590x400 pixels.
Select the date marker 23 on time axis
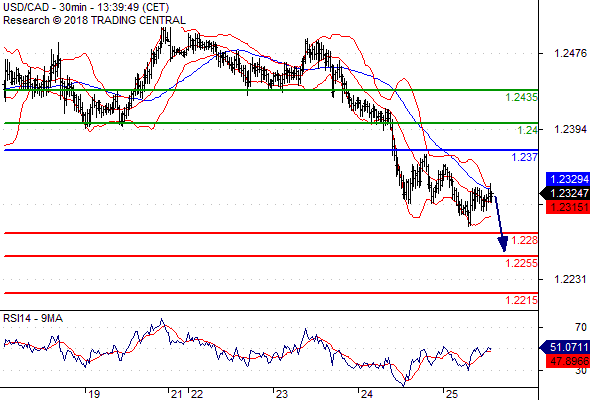pos(281,394)
